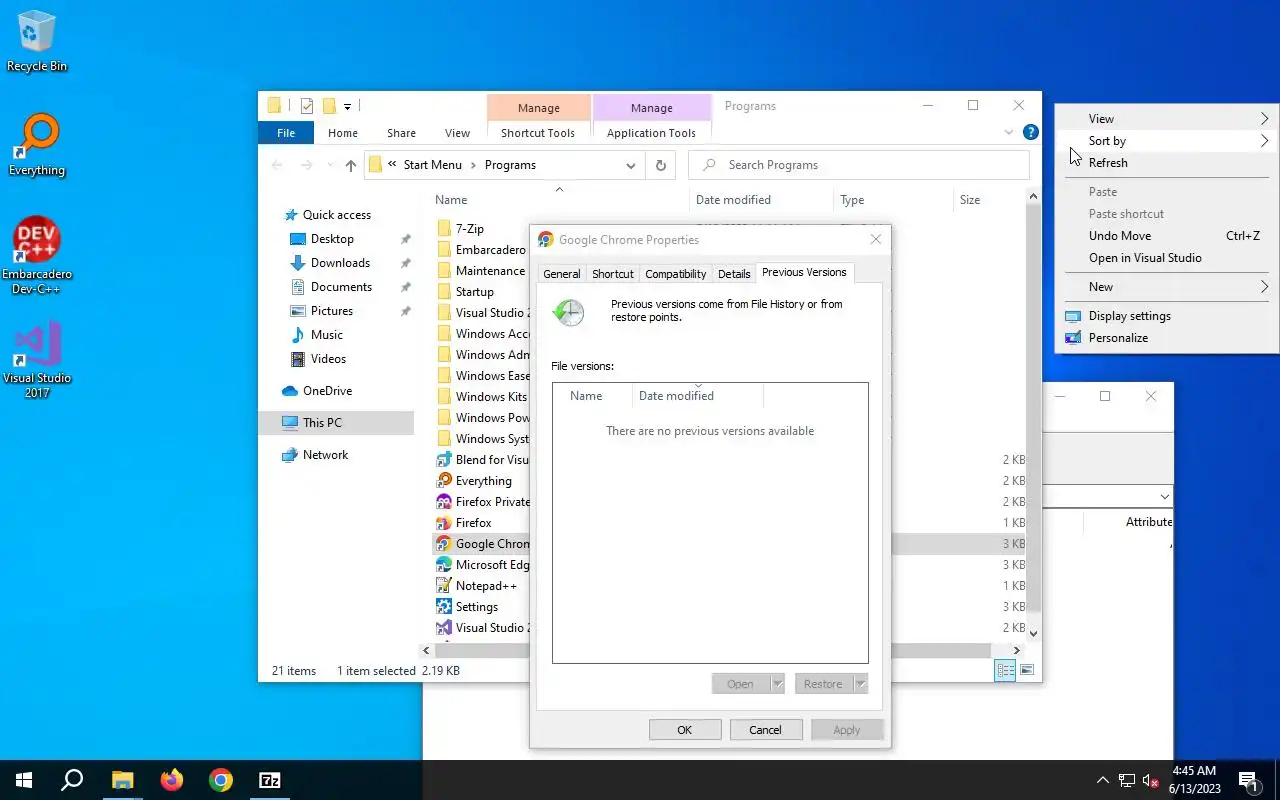The width and height of the screenshot is (1280, 800).
Task: Open Display settings from context menu
Action: [1168, 316]
